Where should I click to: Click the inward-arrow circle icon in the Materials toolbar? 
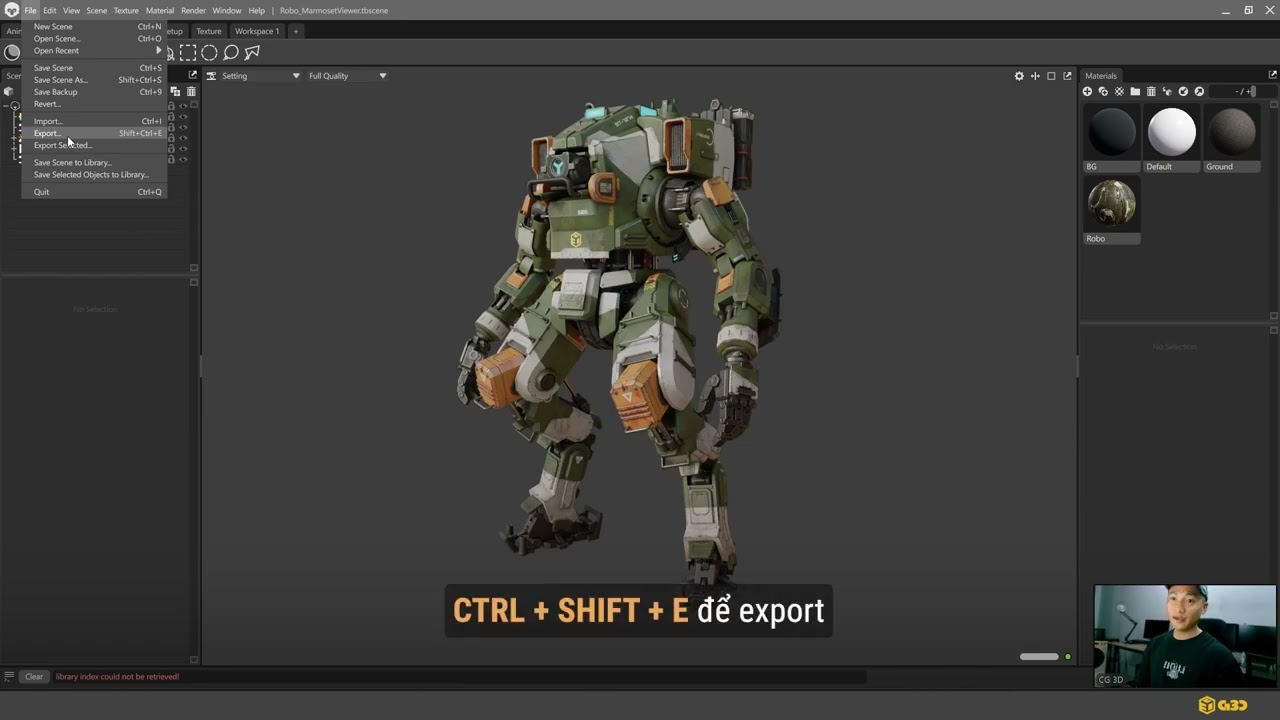click(x=1183, y=92)
